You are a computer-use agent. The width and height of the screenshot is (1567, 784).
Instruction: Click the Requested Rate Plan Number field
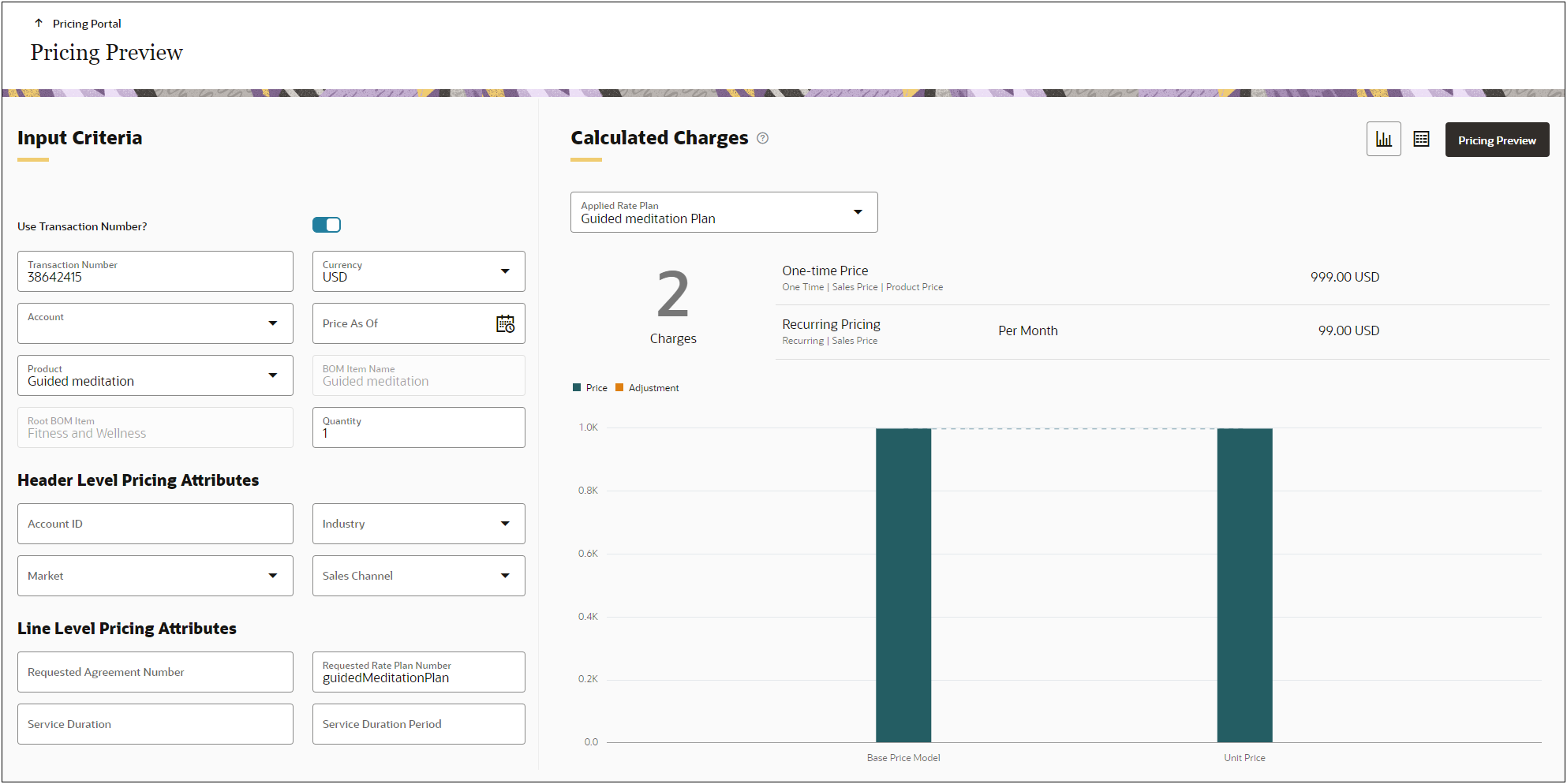click(x=419, y=672)
